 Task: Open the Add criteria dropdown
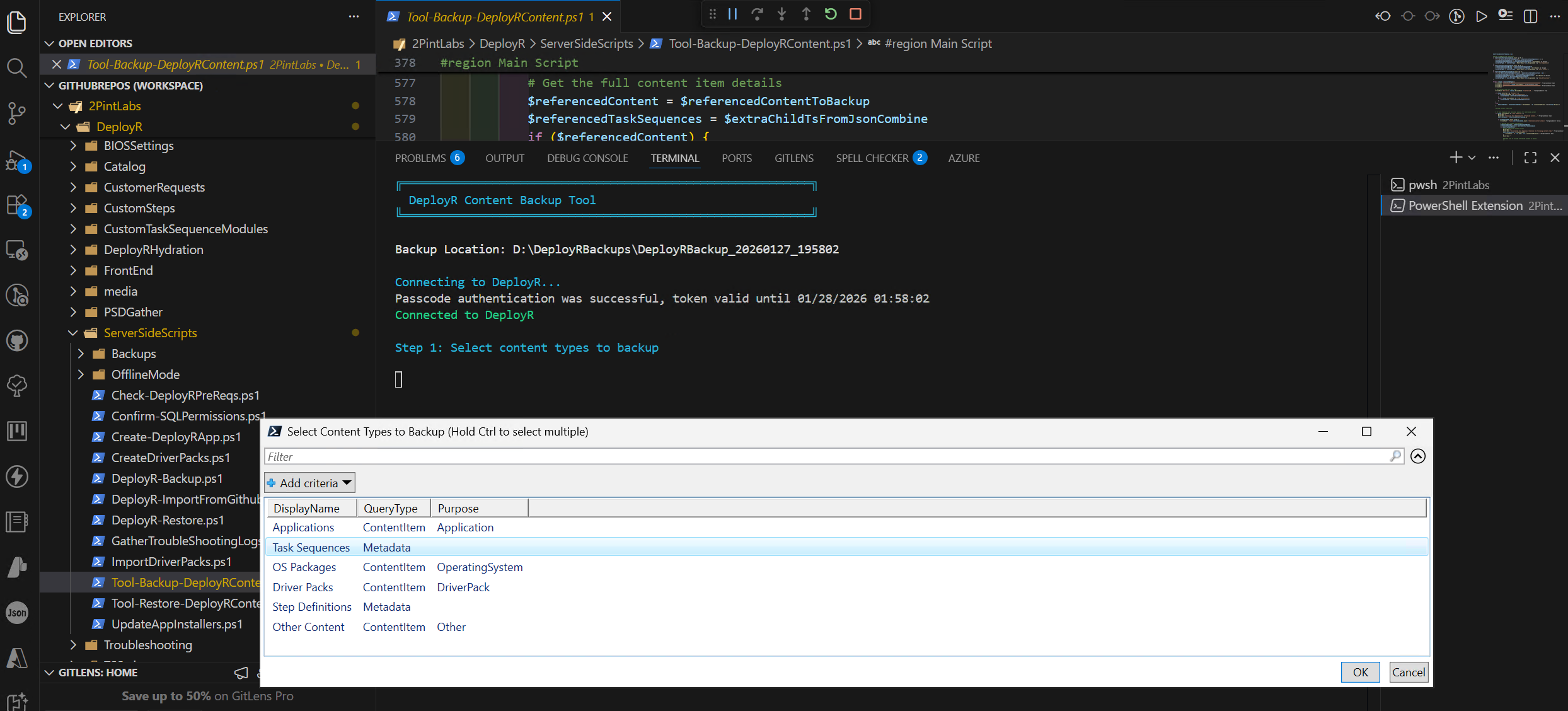(309, 483)
